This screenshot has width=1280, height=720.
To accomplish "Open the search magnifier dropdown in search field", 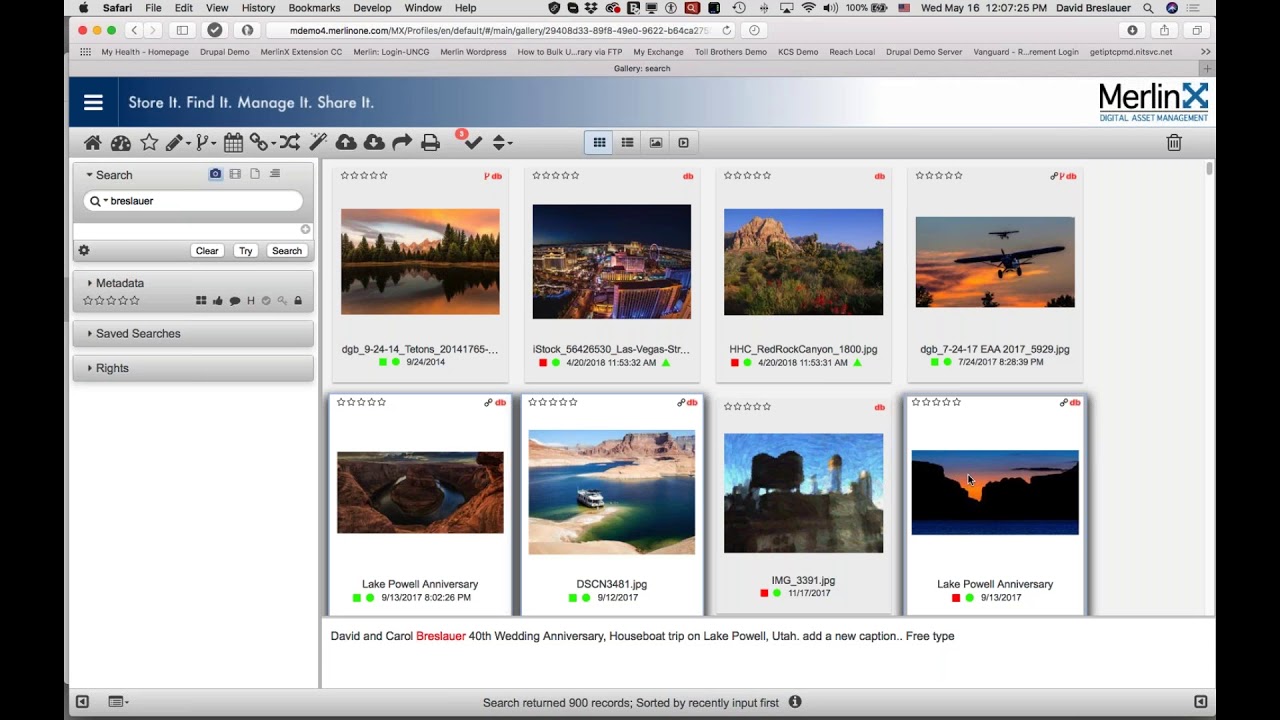I will coord(97,201).
